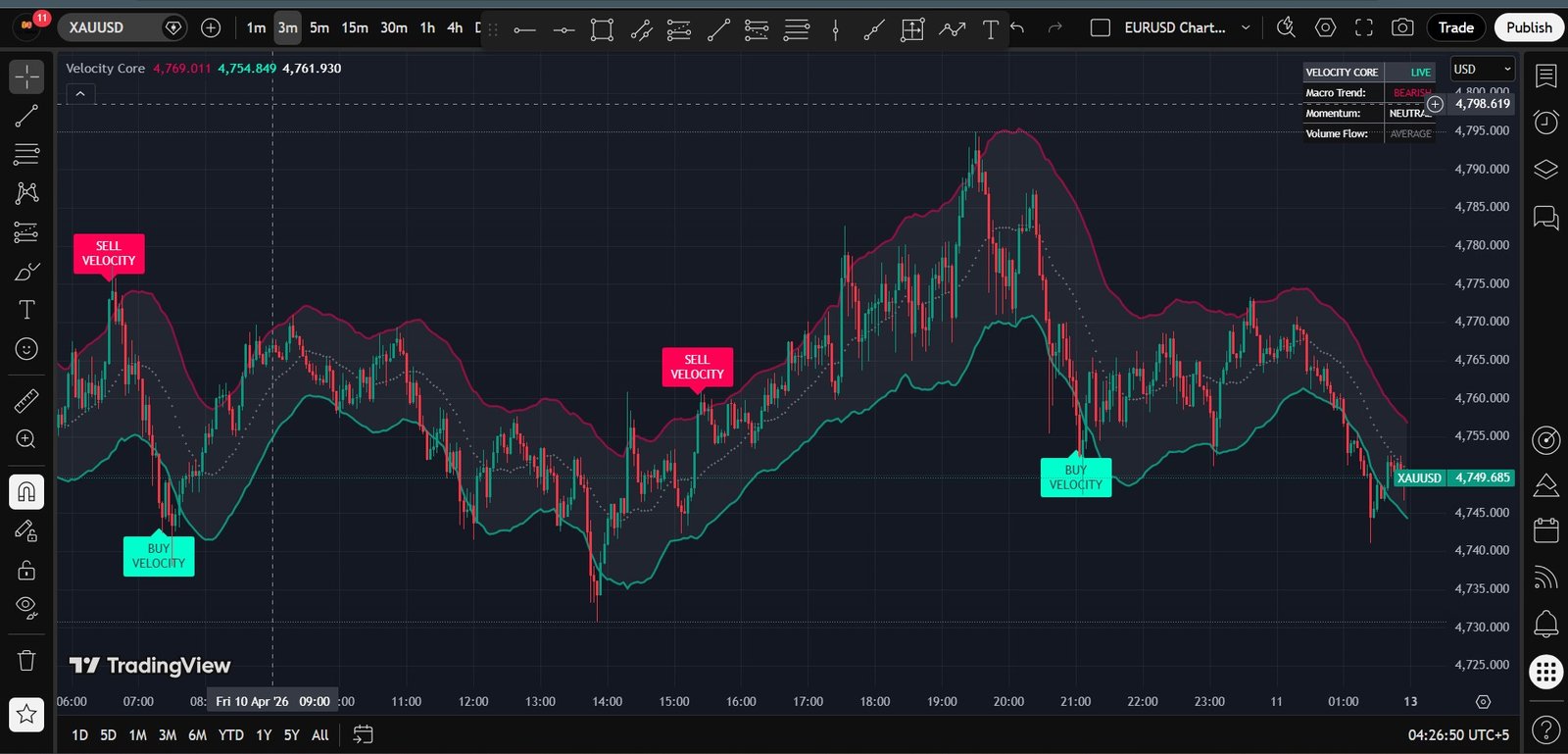Image resolution: width=1568 pixels, height=754 pixels.
Task: Open the alerts clock icon in right sidebar
Action: 1545,123
